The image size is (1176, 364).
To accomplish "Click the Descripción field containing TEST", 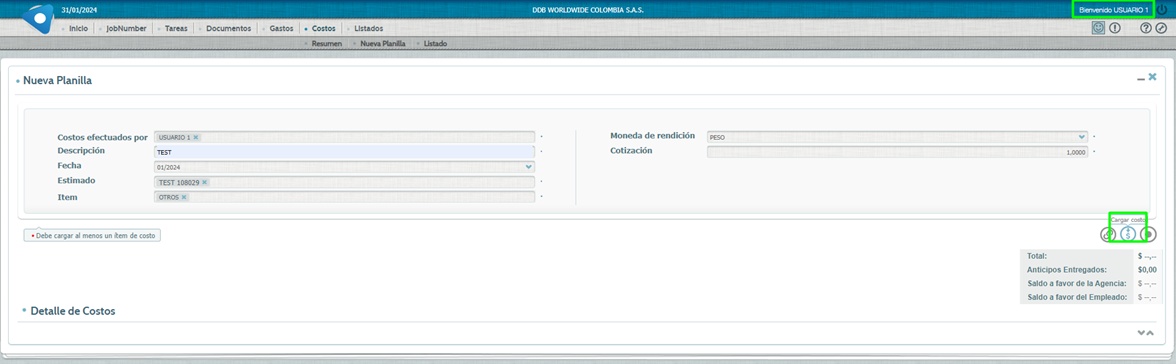I will click(344, 152).
